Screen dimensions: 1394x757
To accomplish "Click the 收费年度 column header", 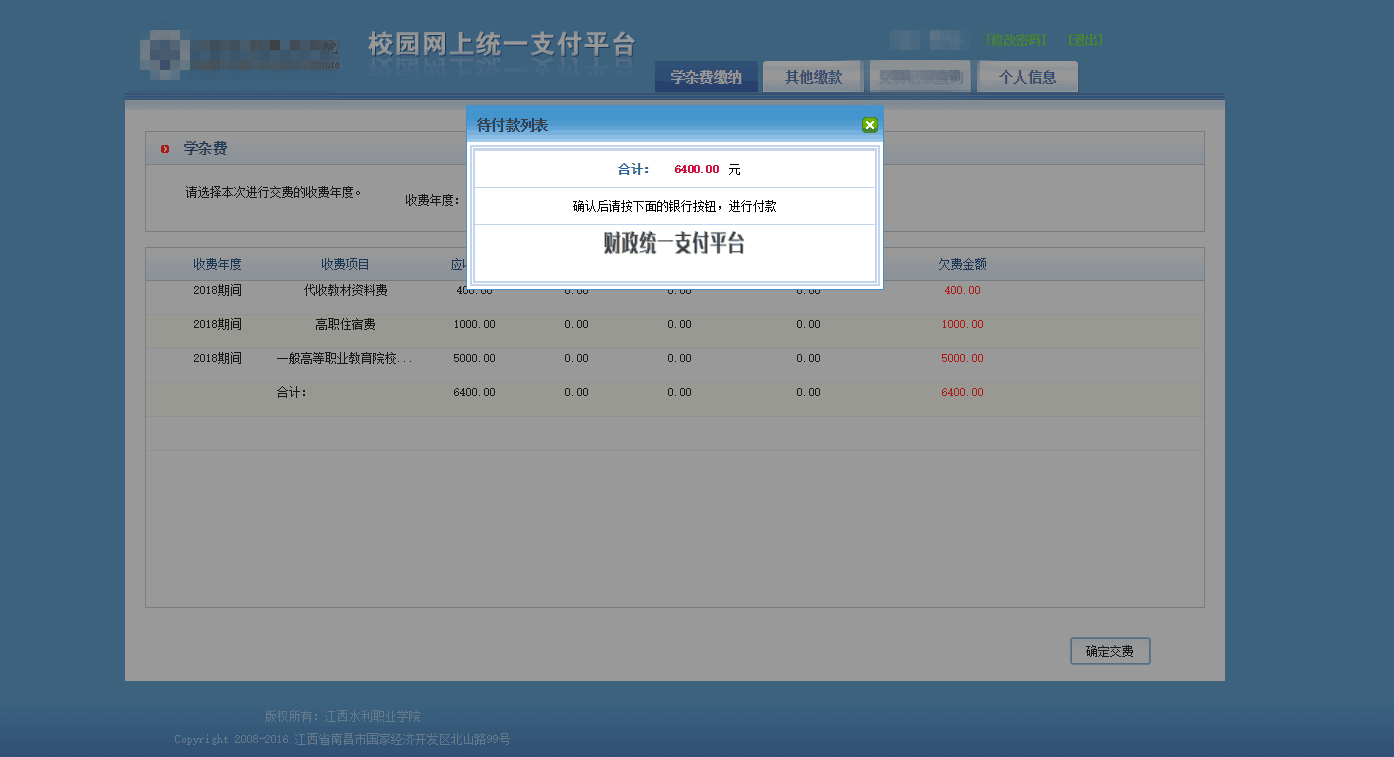I will [x=217, y=265].
